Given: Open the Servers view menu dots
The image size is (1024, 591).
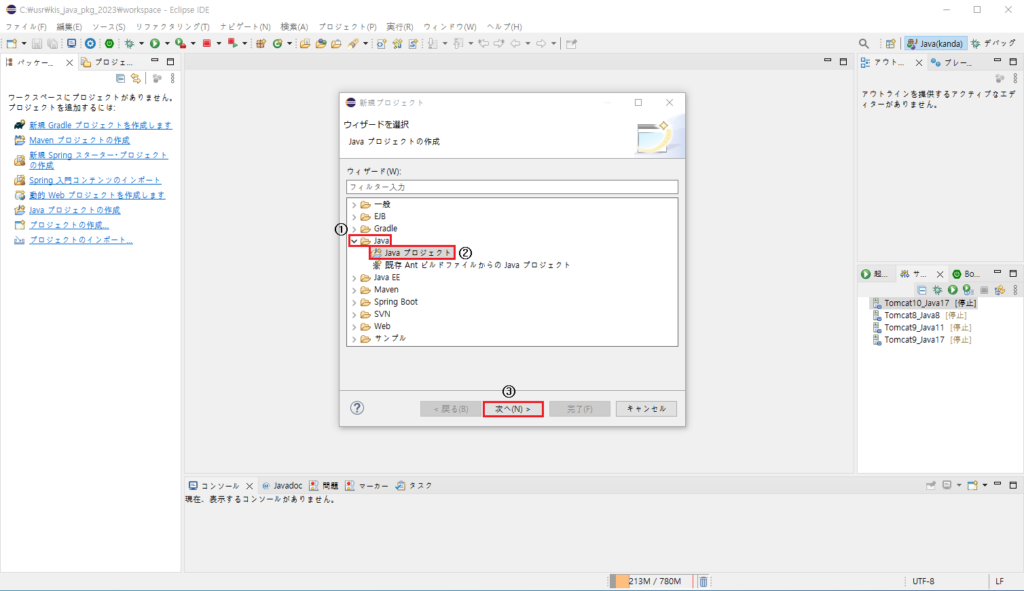Looking at the screenshot, I should coord(1015,290).
